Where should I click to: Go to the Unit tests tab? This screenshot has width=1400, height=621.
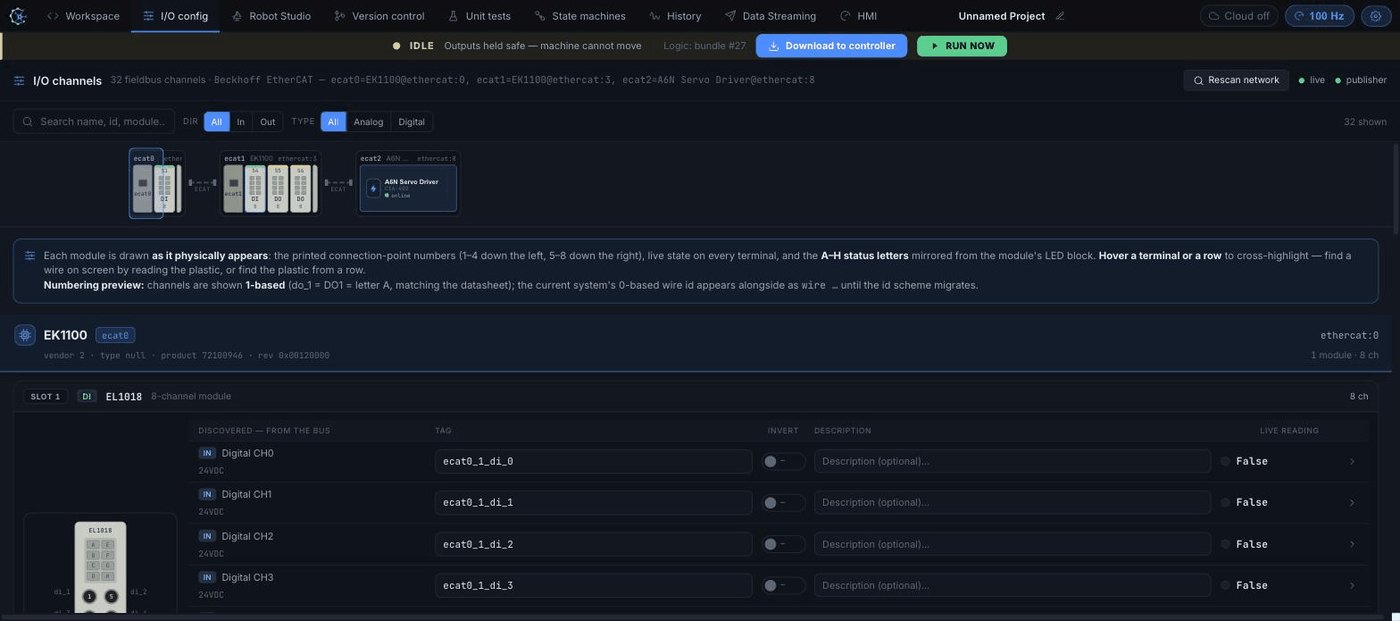pyautogui.click(x=479, y=16)
